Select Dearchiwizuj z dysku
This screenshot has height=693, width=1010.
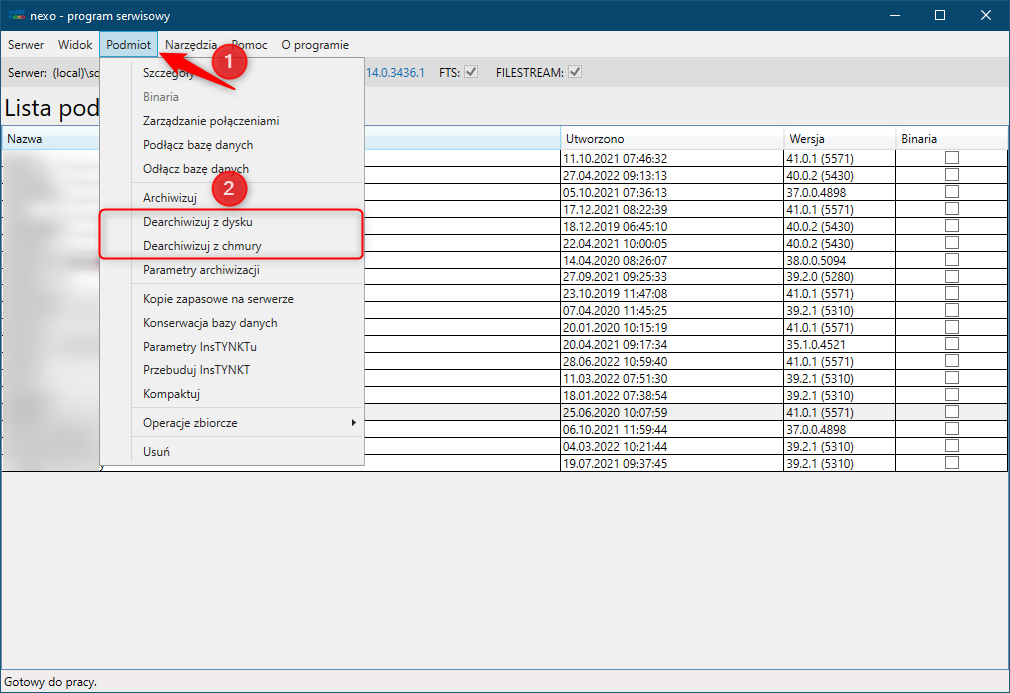click(205, 222)
